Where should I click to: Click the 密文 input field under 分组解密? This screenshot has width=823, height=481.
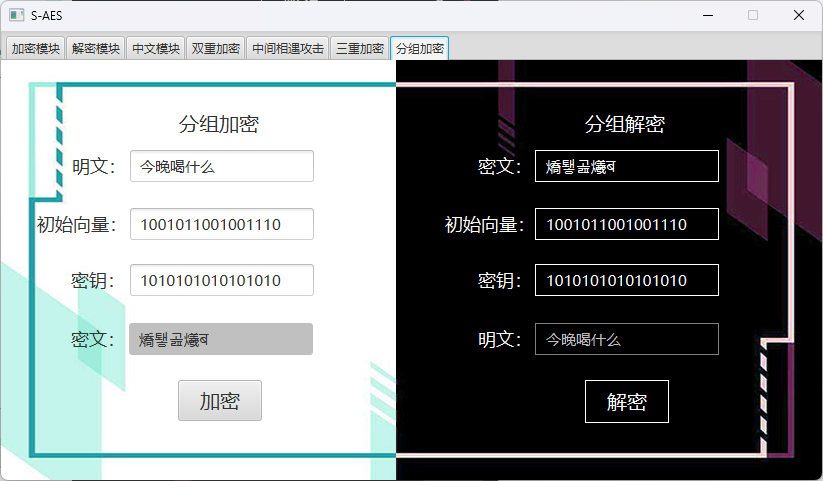click(626, 166)
